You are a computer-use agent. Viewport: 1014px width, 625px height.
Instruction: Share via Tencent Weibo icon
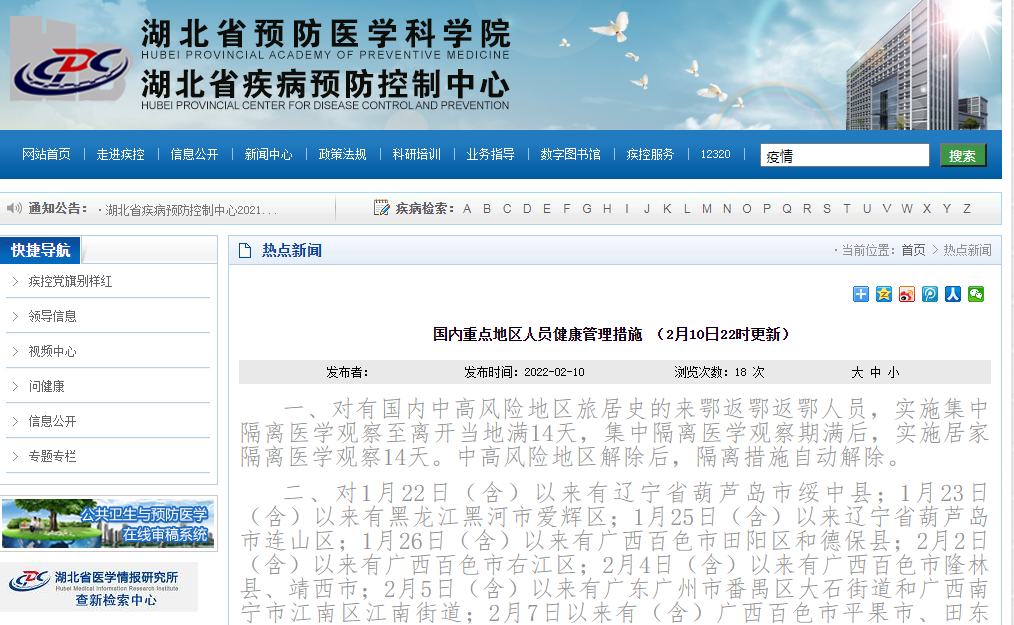pos(929,294)
